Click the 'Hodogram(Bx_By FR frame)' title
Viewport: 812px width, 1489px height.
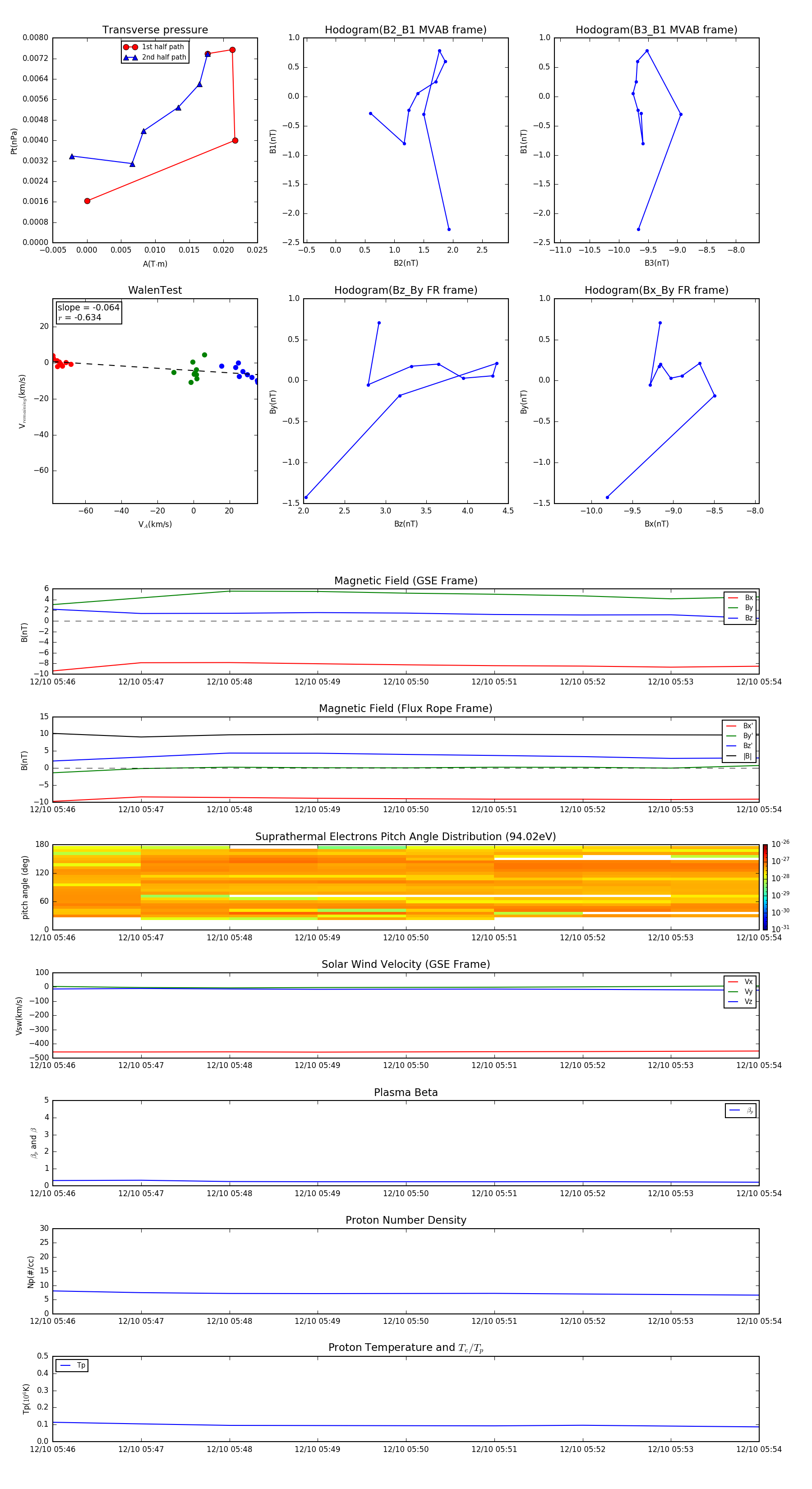pyautogui.click(x=656, y=290)
